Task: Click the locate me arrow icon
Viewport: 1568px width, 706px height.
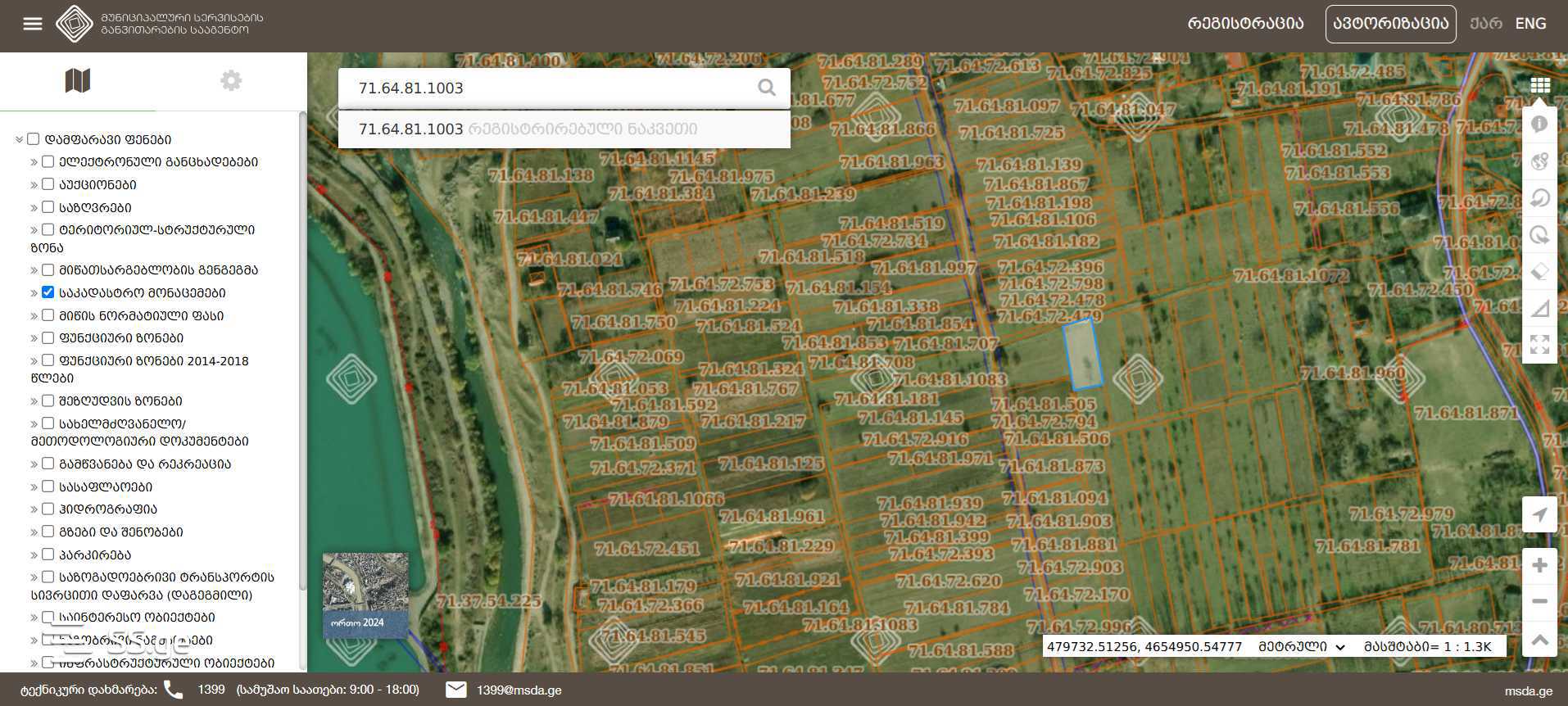Action: pyautogui.click(x=1539, y=514)
